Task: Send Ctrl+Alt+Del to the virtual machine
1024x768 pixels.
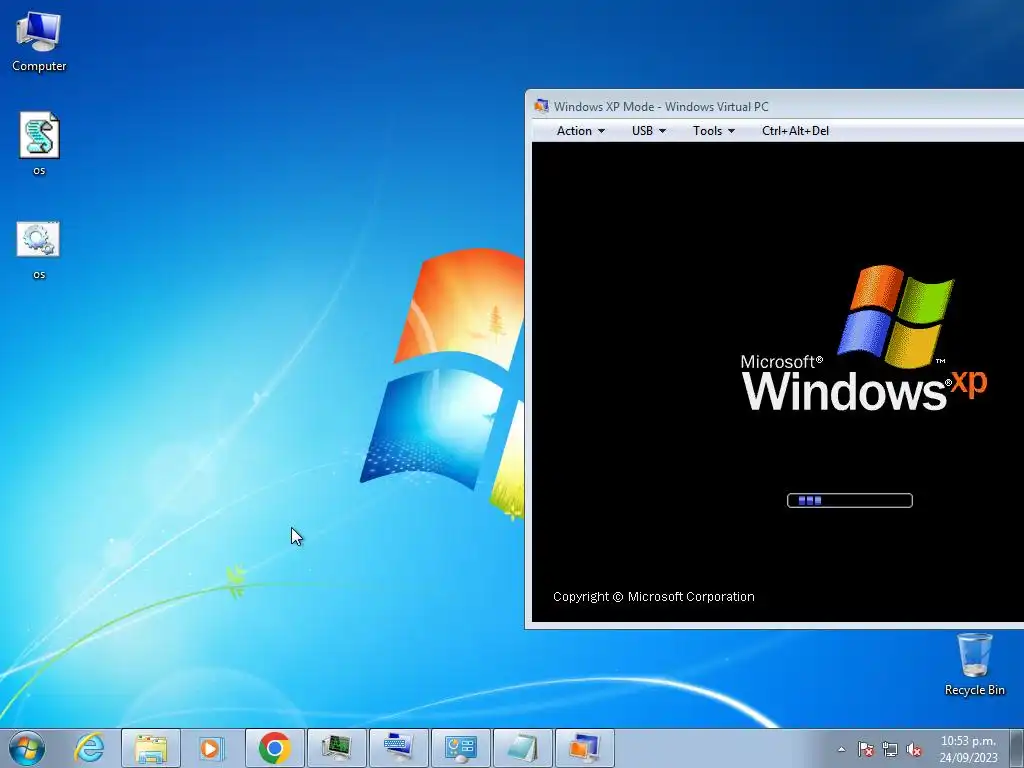Action: point(795,131)
